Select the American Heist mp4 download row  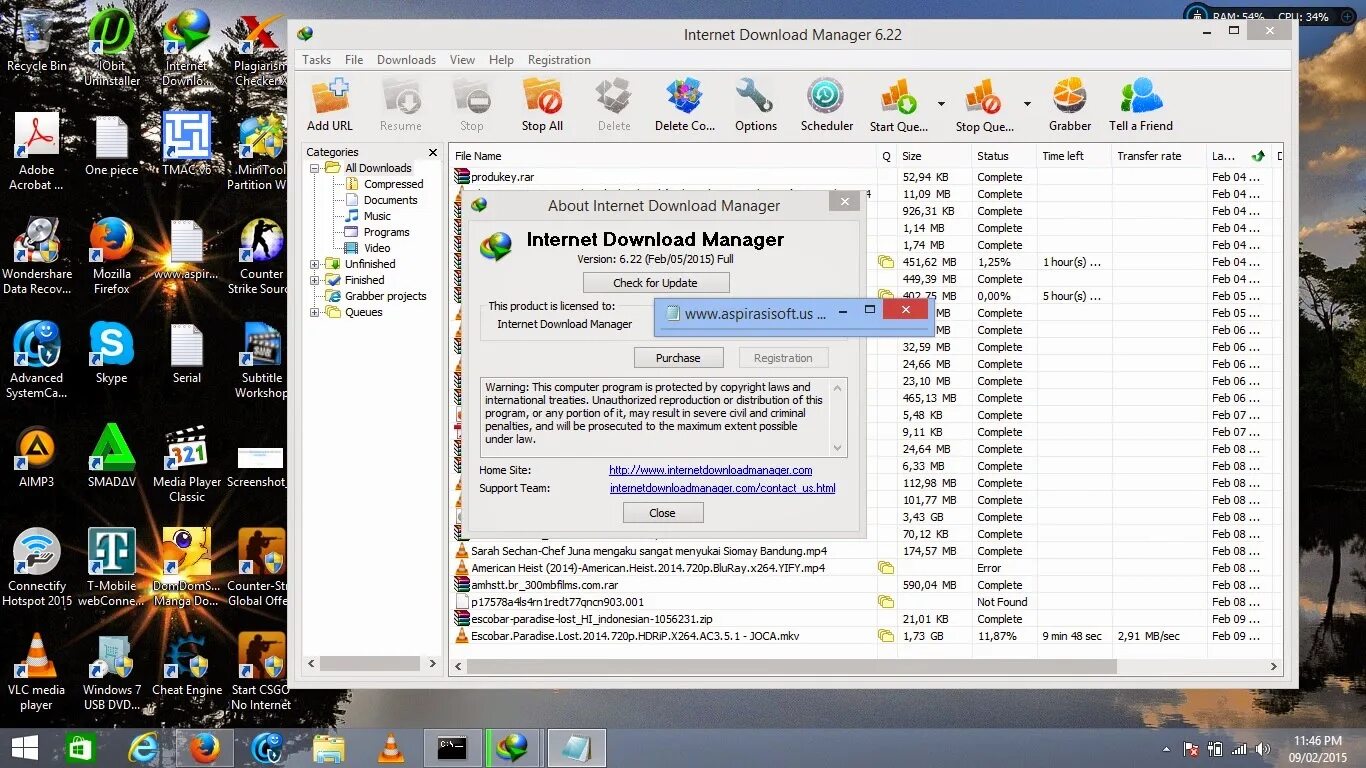point(866,568)
